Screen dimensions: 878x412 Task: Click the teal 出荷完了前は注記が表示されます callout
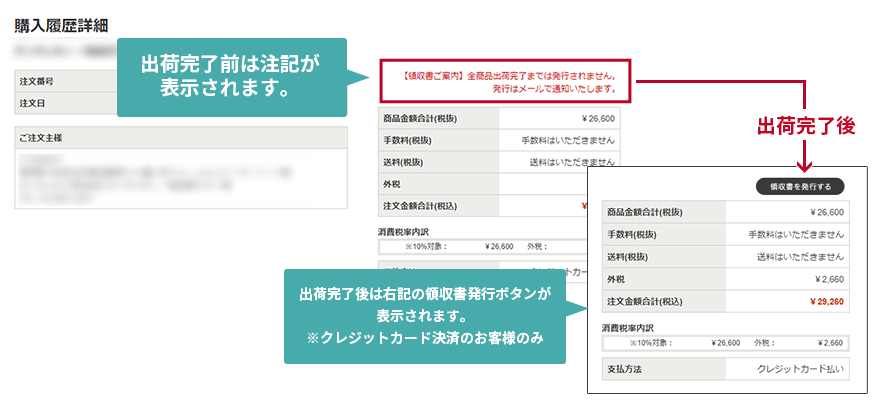point(231,76)
